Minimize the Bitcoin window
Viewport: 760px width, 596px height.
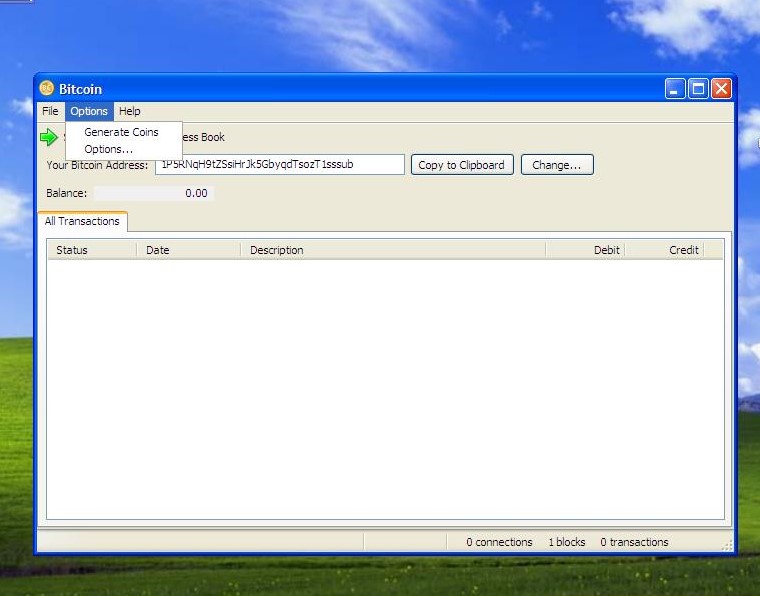point(675,89)
